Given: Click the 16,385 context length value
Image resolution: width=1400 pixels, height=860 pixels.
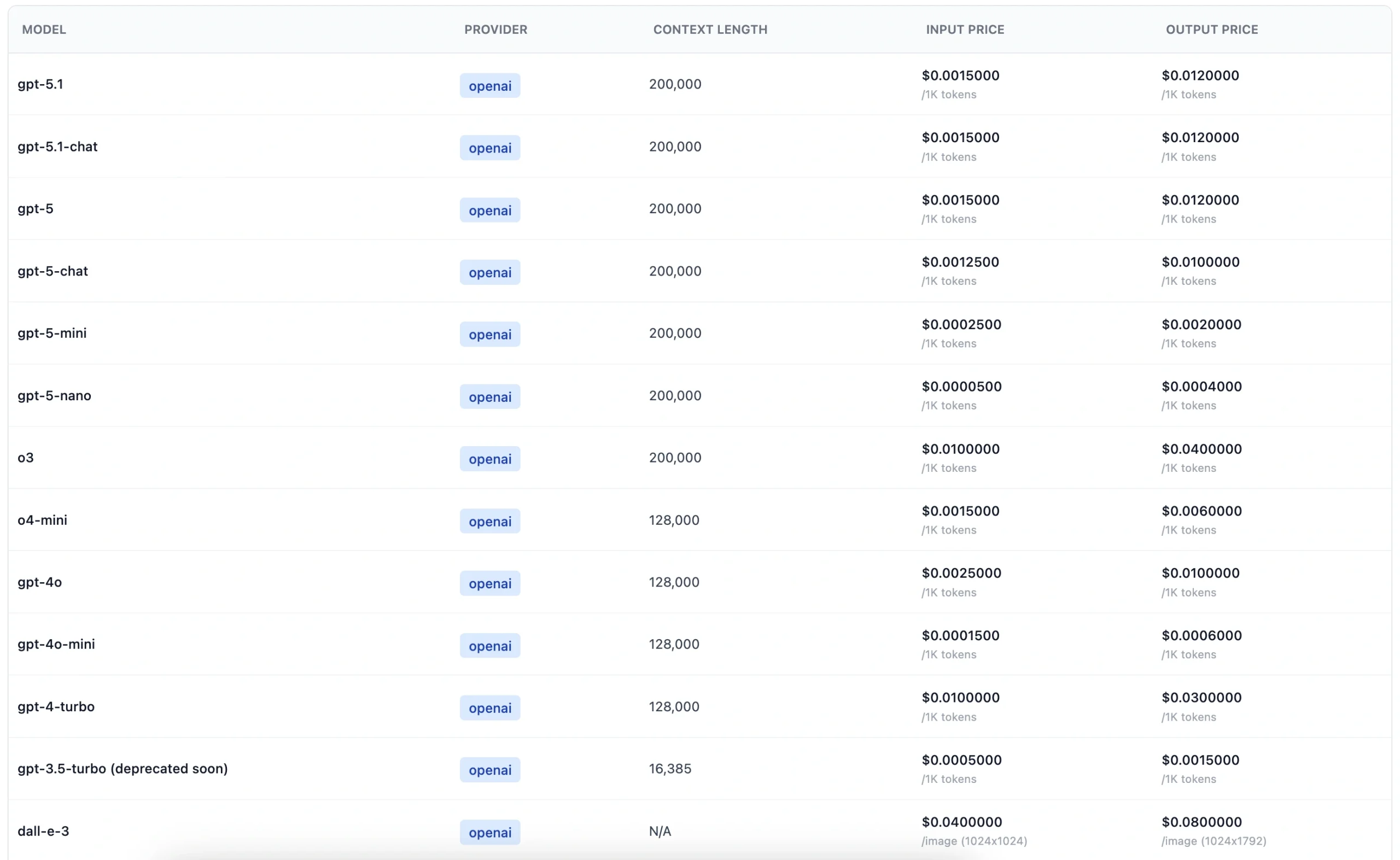Looking at the screenshot, I should pos(669,769).
